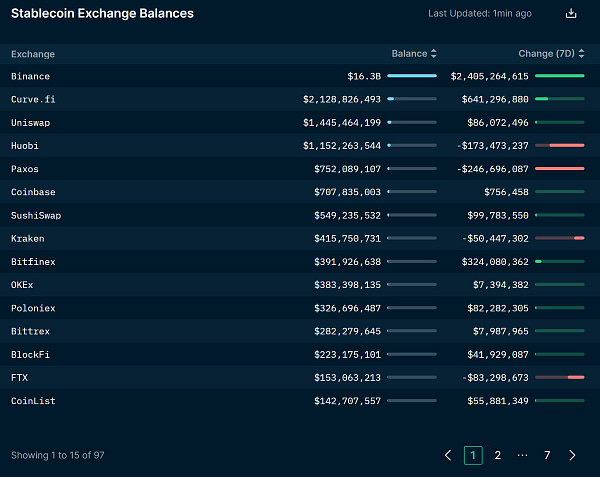
Task: Select the CoinList exchange name
Action: click(x=33, y=401)
